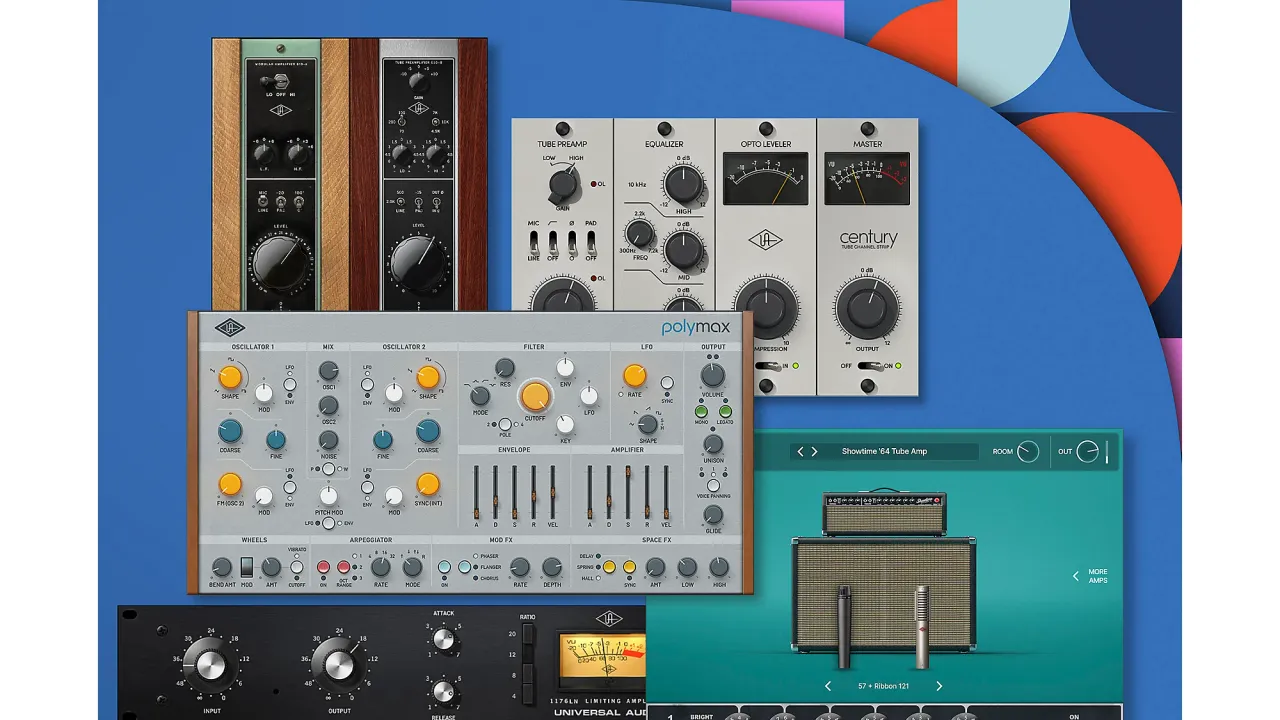The height and width of the screenshot is (720, 1280).
Task: Click Oscillator 1 orange SHAPE knob
Action: [230, 377]
